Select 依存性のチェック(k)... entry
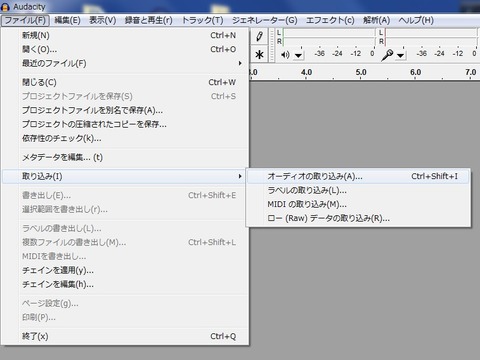 pyautogui.click(x=126, y=138)
